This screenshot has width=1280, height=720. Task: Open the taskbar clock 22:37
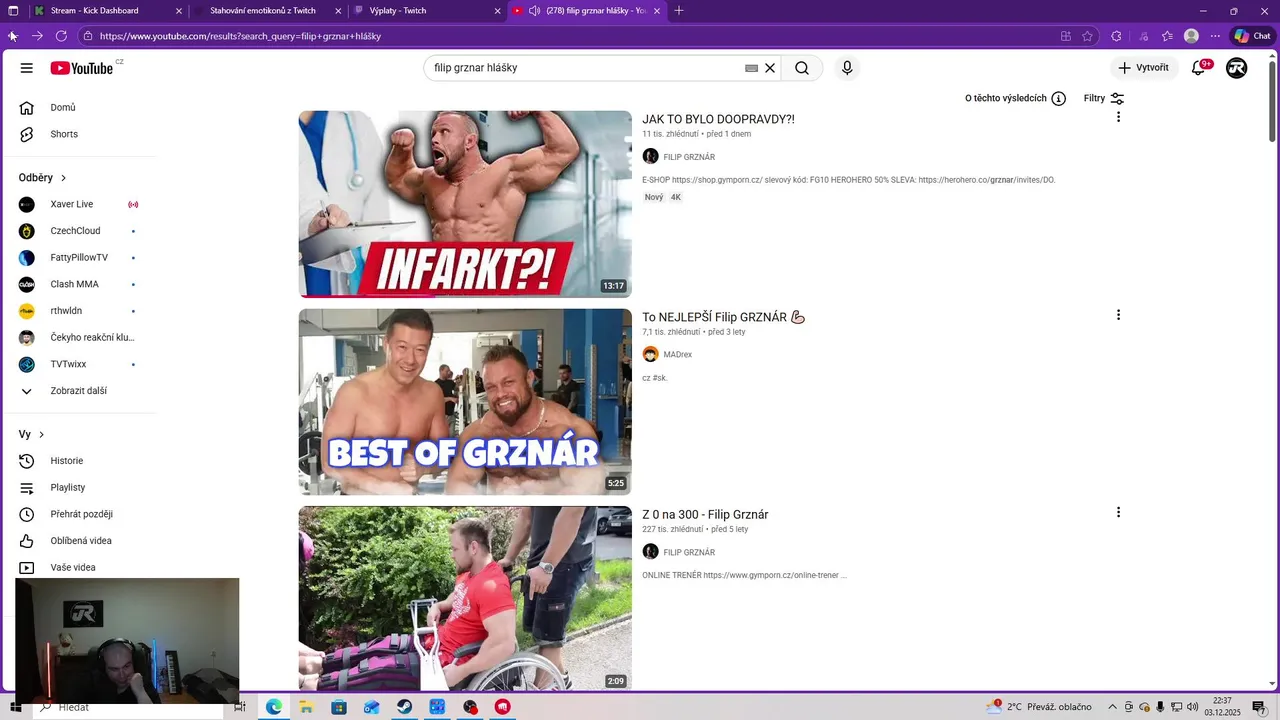(1222, 707)
